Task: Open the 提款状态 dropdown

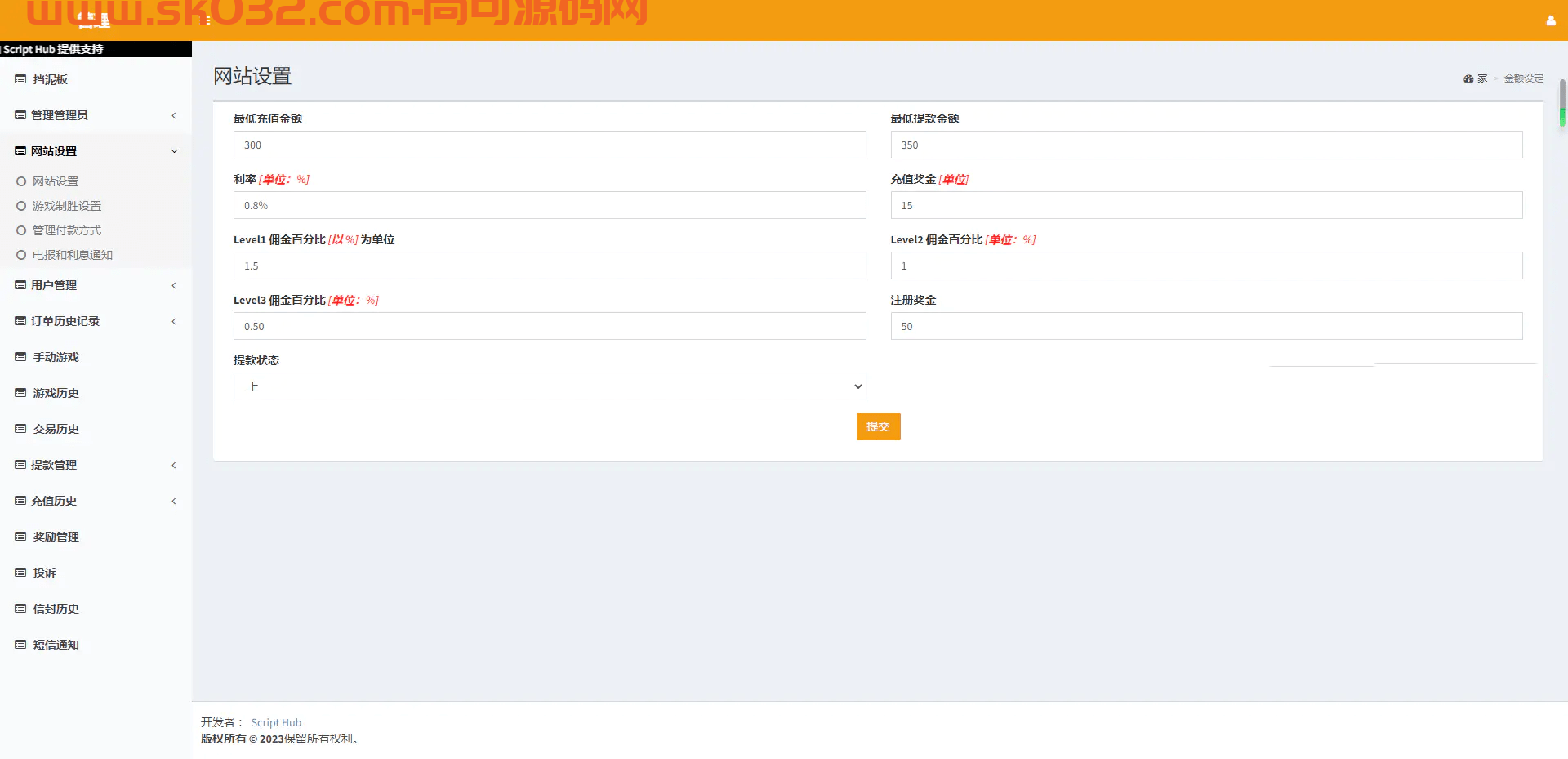Action: click(550, 386)
